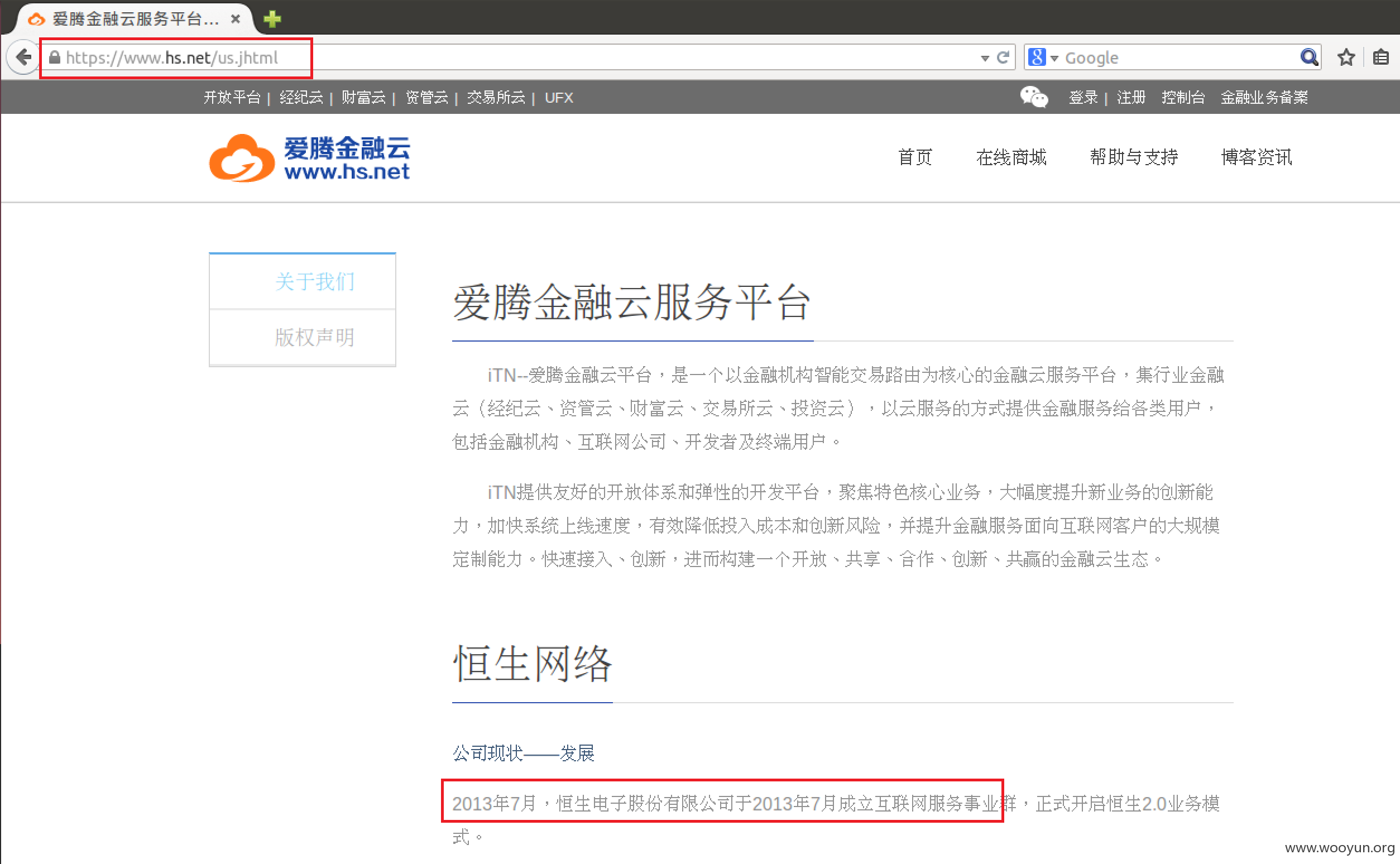Click the padlock icon in the address bar
Viewport: 1400px width, 864px height.
(54, 57)
